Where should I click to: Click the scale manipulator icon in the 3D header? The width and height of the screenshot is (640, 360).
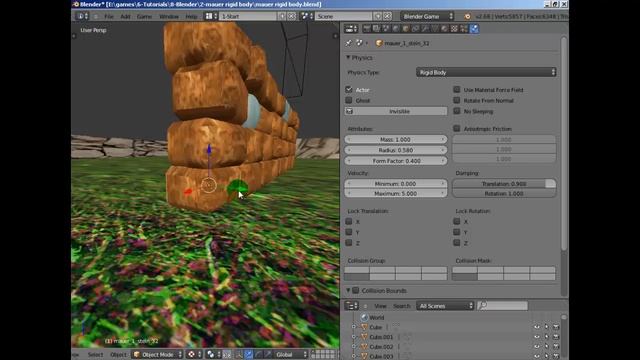268,354
